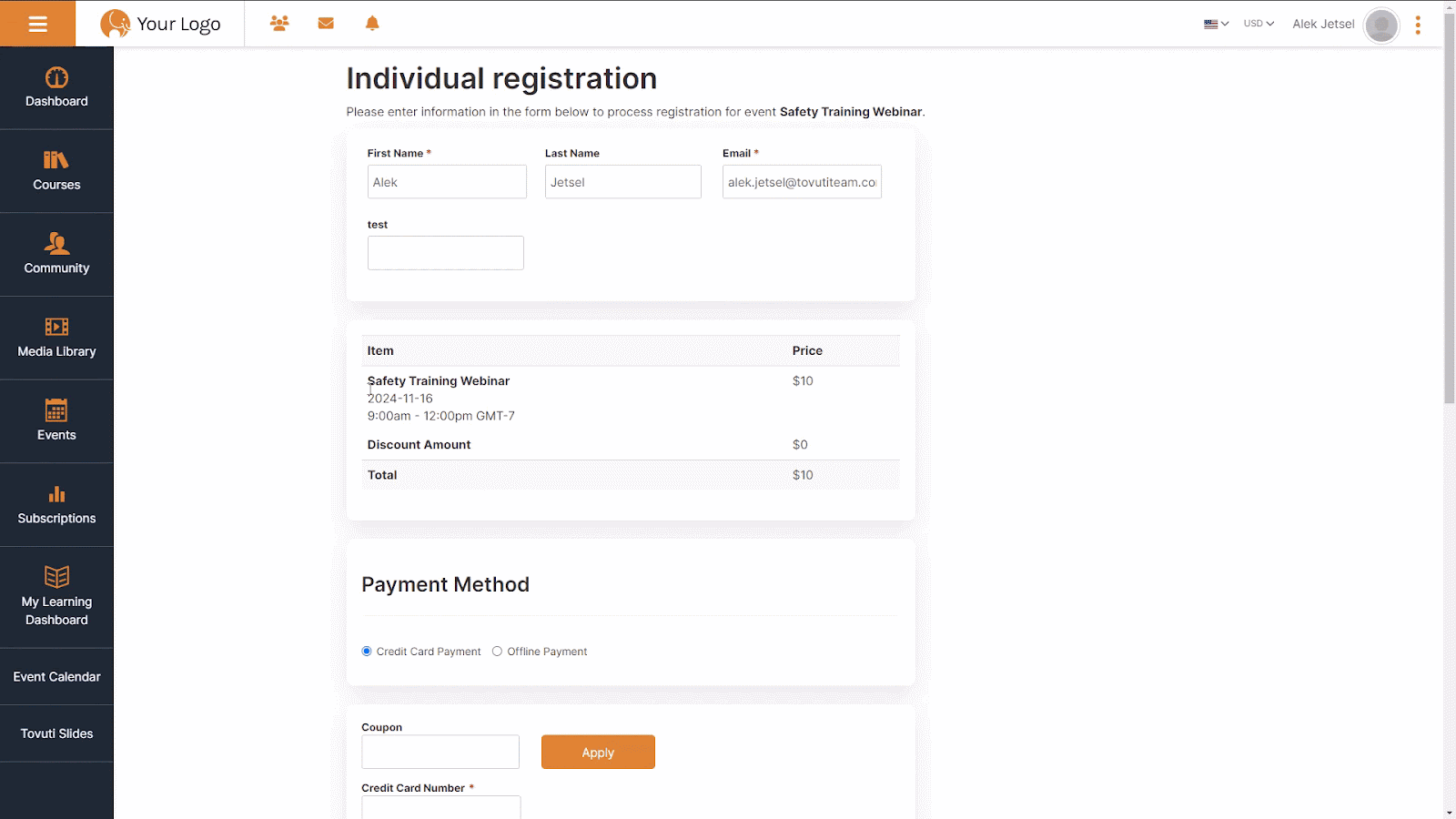Open Media Library from the sidebar

click(x=56, y=338)
